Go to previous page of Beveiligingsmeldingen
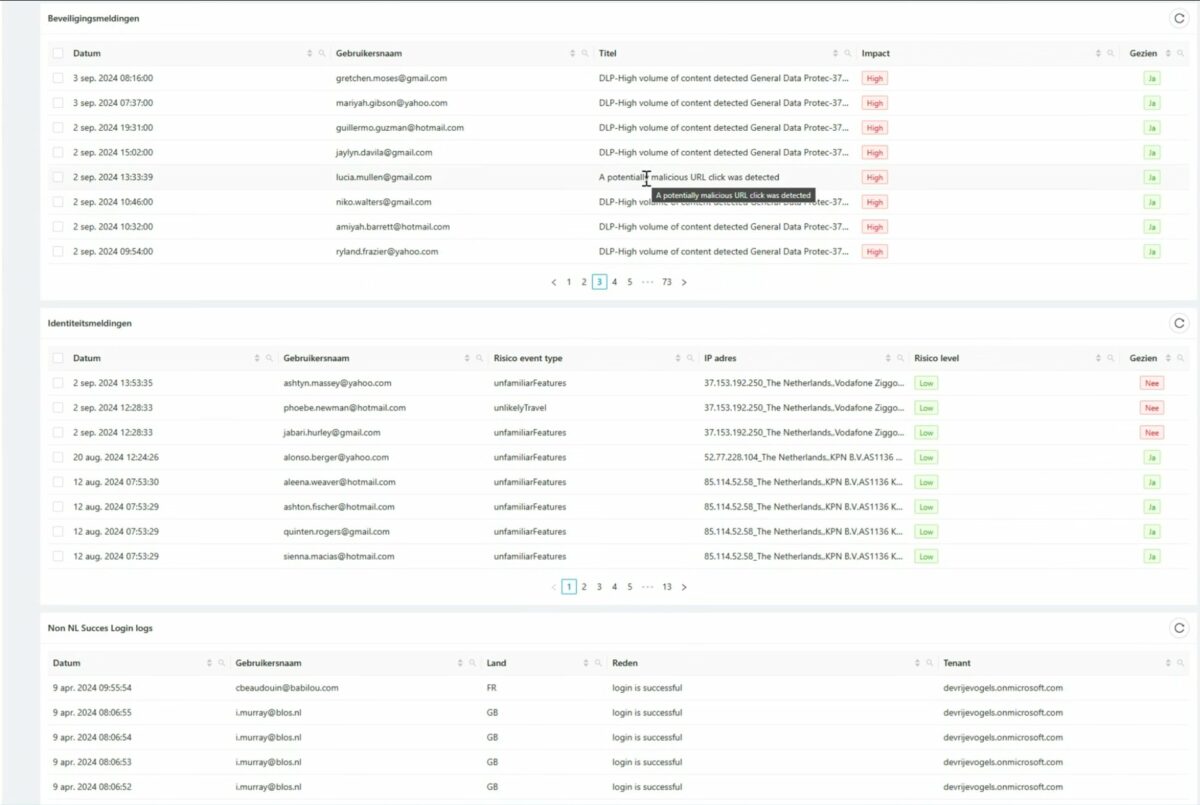 pos(554,282)
